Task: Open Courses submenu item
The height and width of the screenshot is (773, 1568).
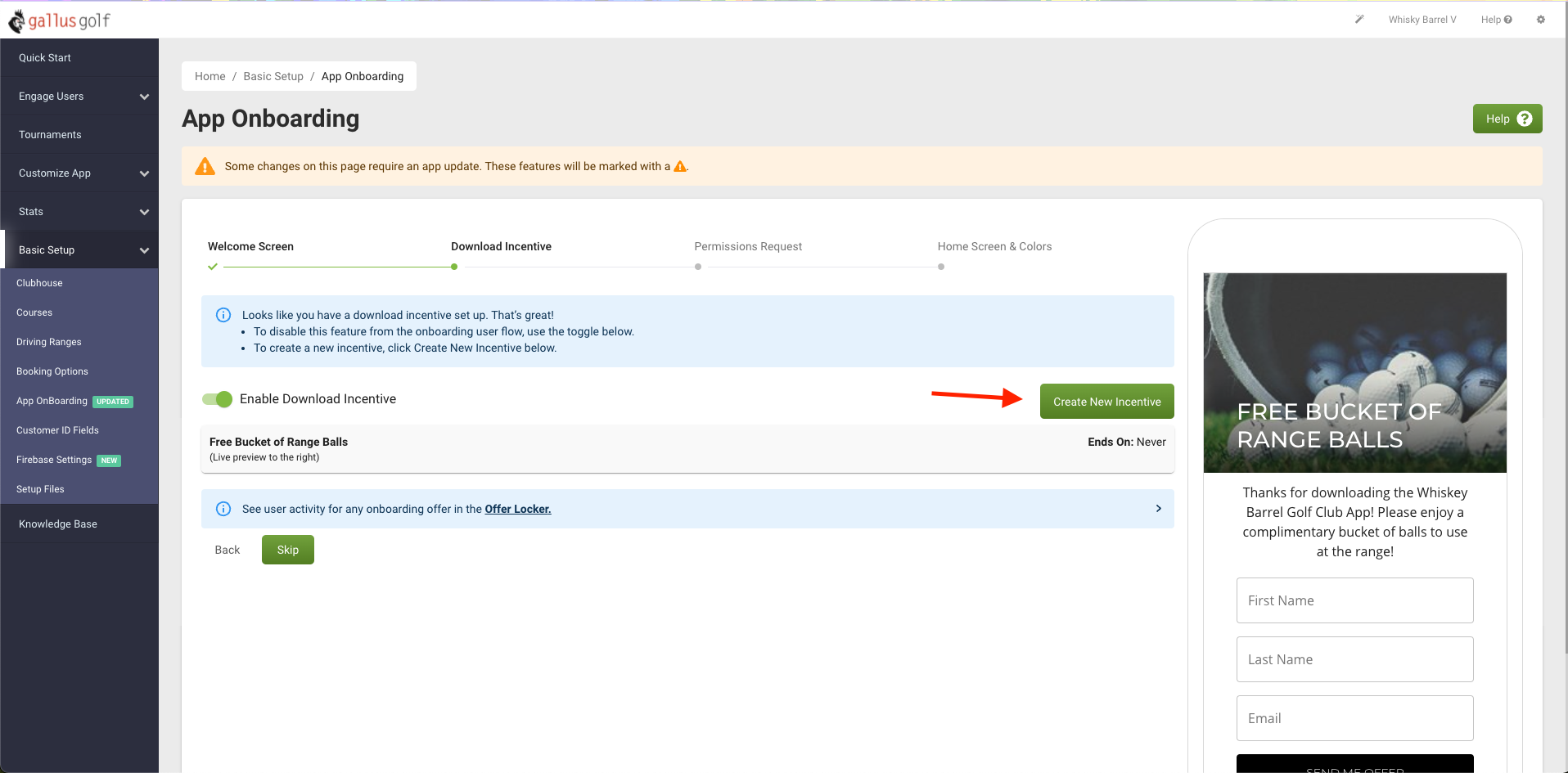Action: (79, 312)
